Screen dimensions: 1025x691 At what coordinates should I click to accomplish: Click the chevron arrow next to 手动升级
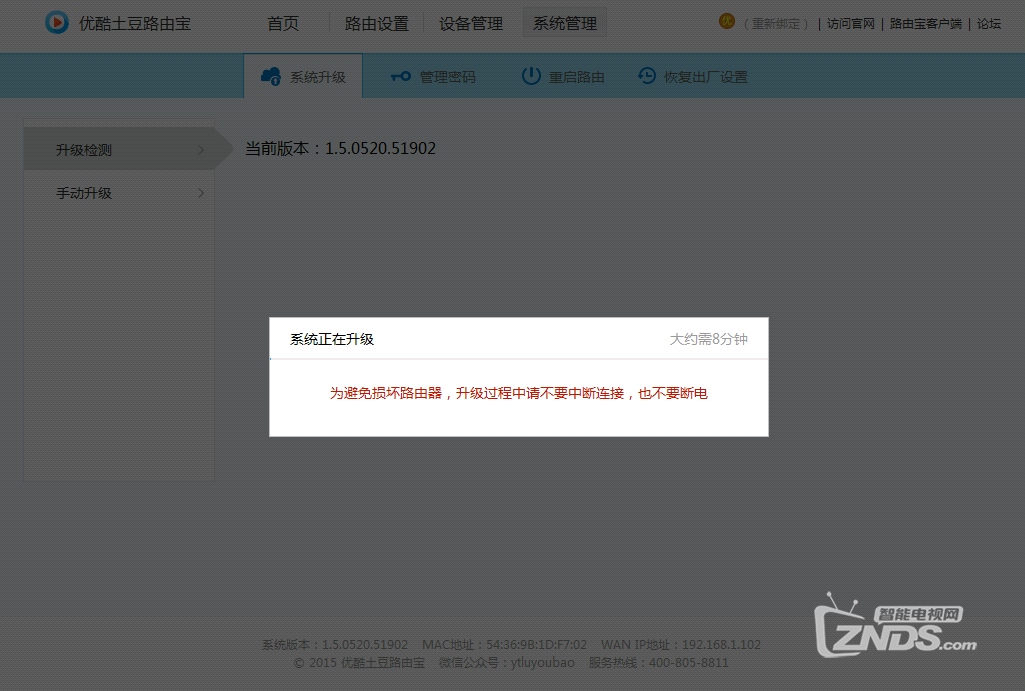coord(201,193)
